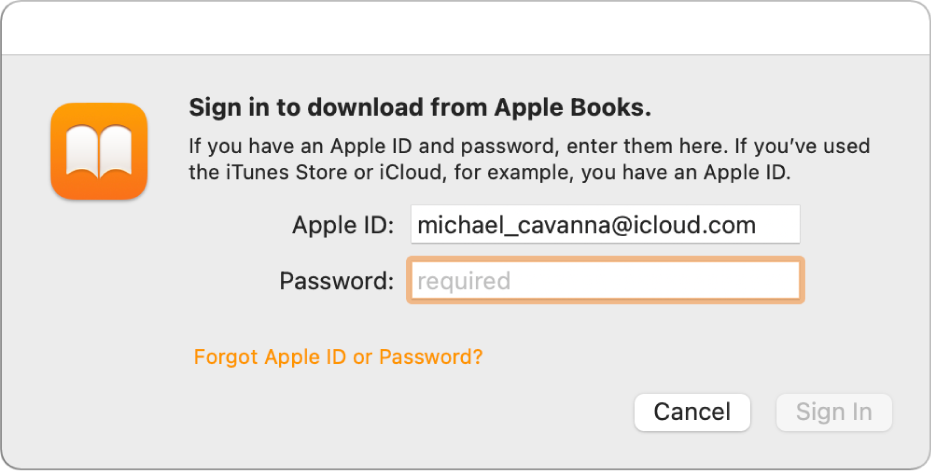
Task: Click the "Apple ID:" field label
Action: 345,226
